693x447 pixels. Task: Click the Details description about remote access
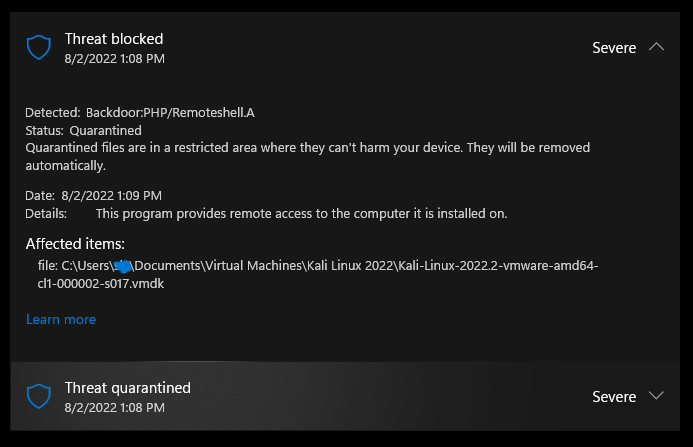(301, 213)
